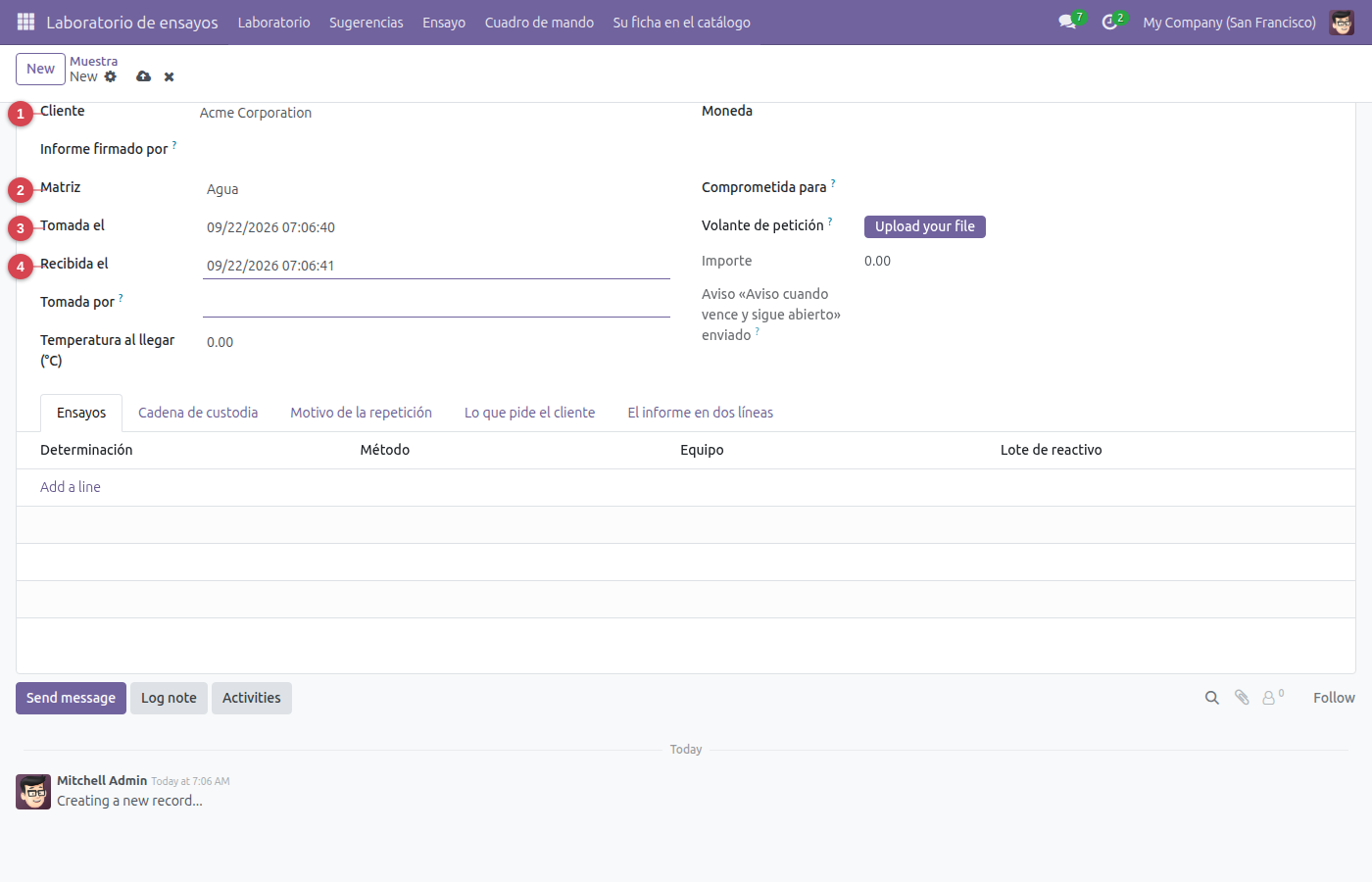
Task: Open the Cuadro de mando menu
Action: (539, 22)
